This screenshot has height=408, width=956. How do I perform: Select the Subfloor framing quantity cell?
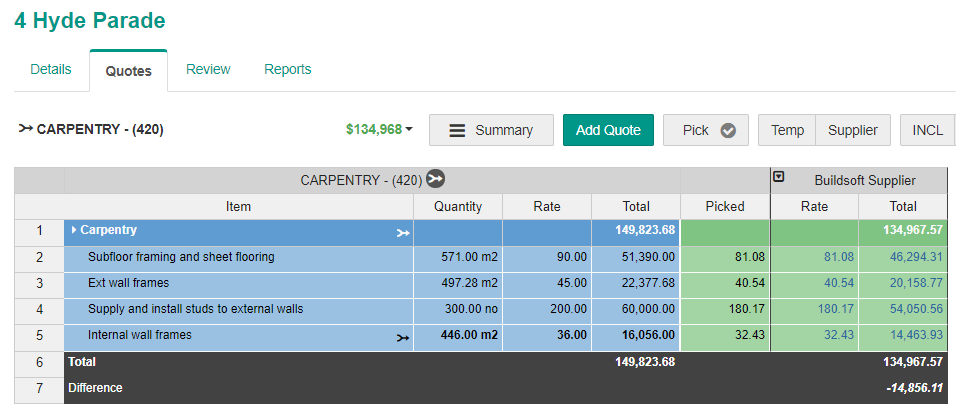pos(457,257)
